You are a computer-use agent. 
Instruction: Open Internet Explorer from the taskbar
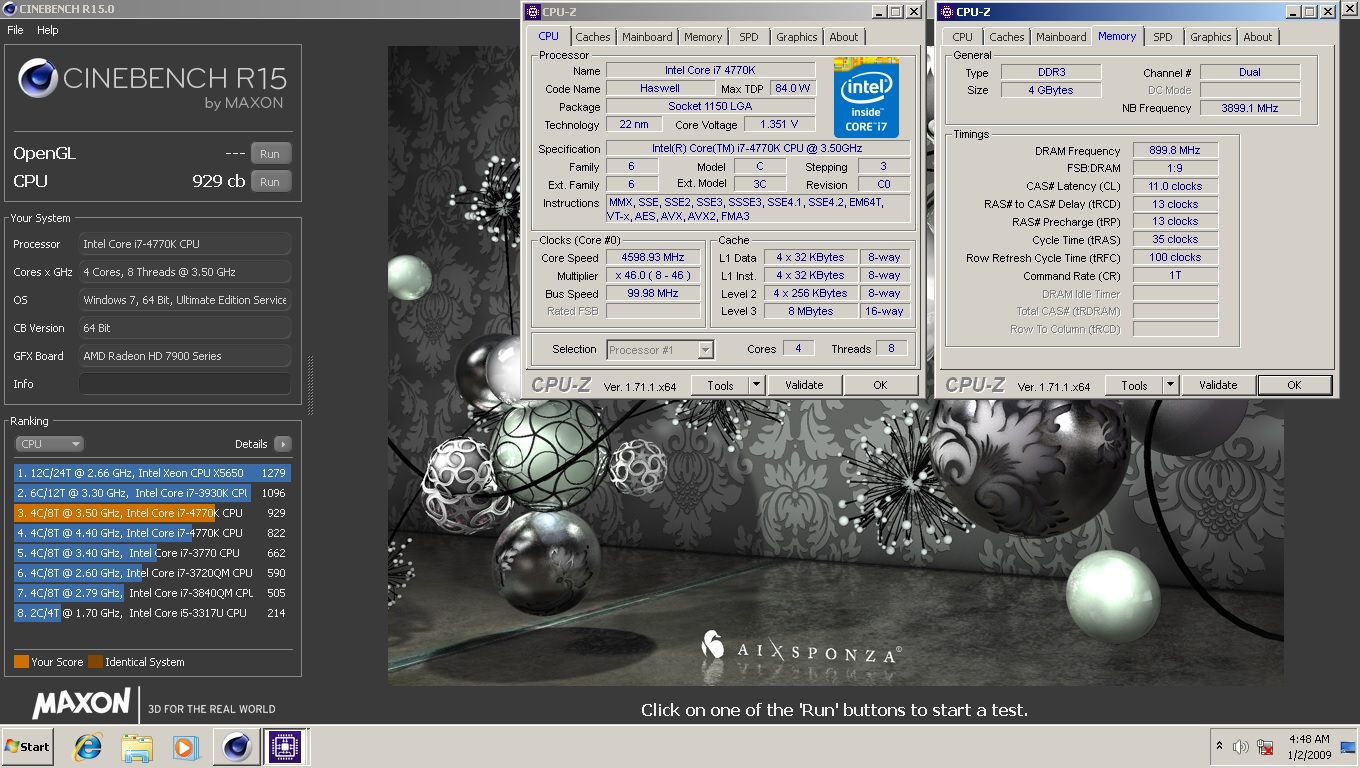(89, 746)
